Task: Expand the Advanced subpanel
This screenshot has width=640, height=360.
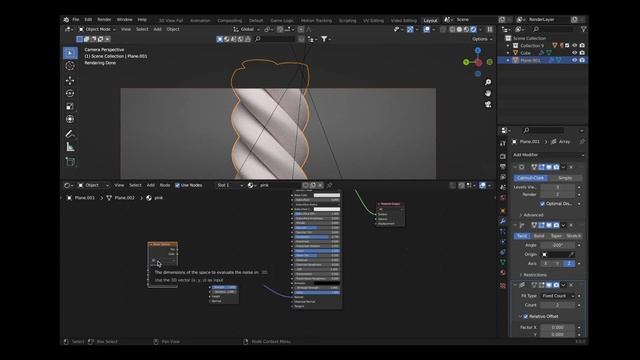Action: pyautogui.click(x=533, y=215)
